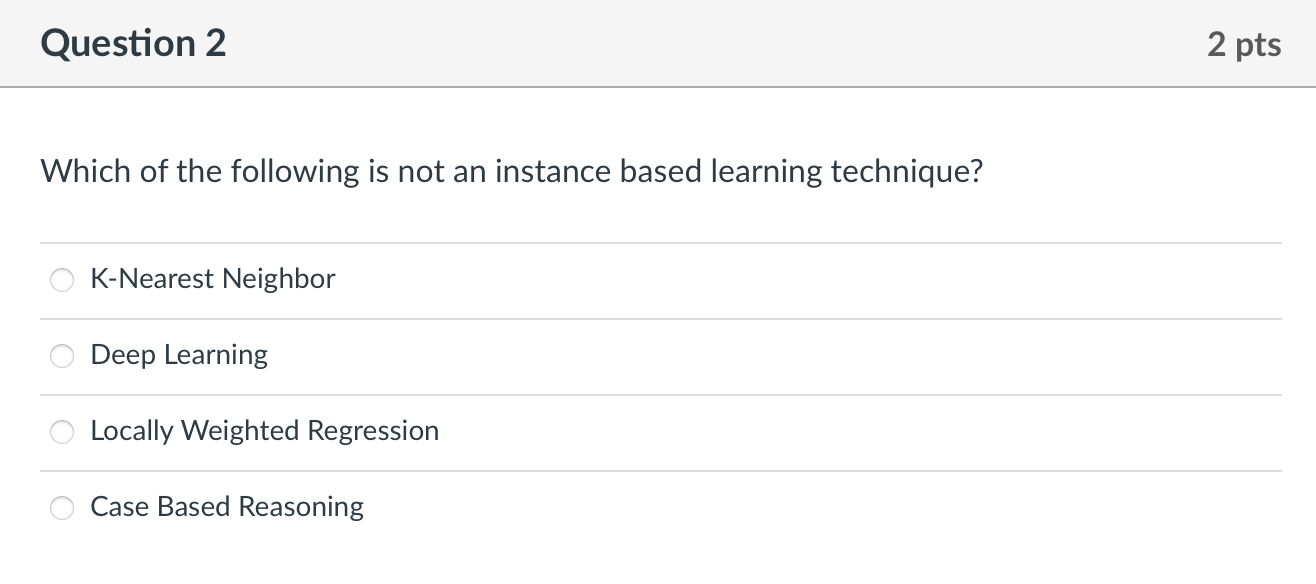This screenshot has width=1316, height=584.
Task: Click the "Deep Learning" answer label
Action: pos(179,355)
